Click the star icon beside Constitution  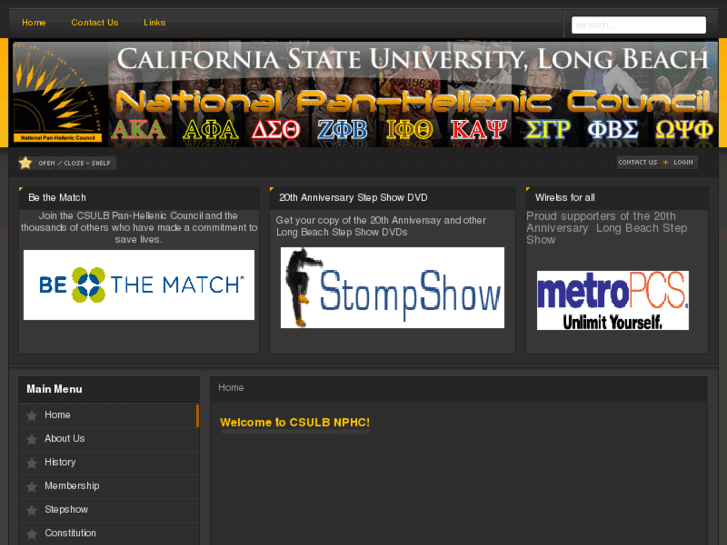pos(32,534)
